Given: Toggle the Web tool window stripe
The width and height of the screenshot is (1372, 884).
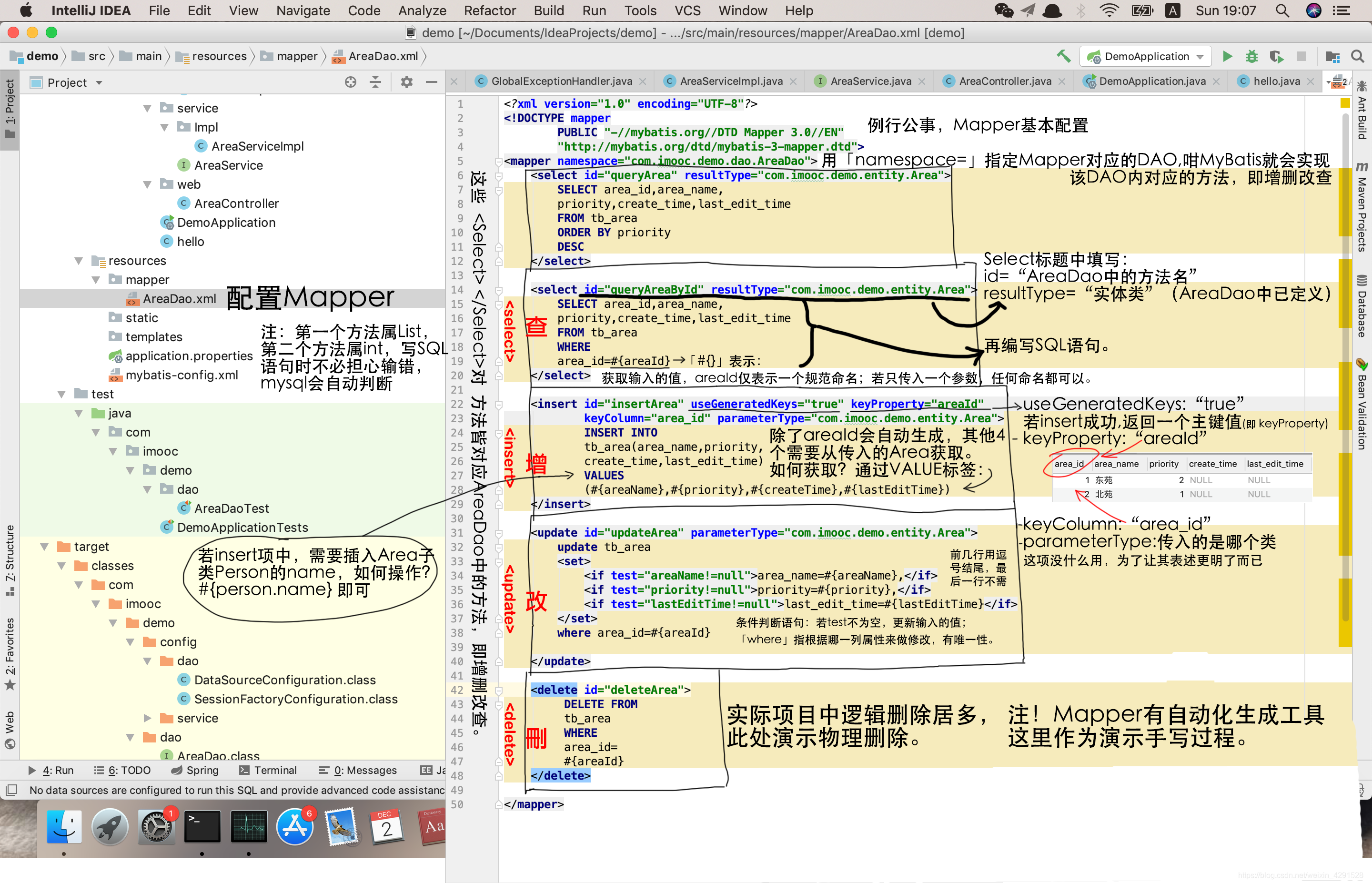Looking at the screenshot, I should tap(10, 730).
